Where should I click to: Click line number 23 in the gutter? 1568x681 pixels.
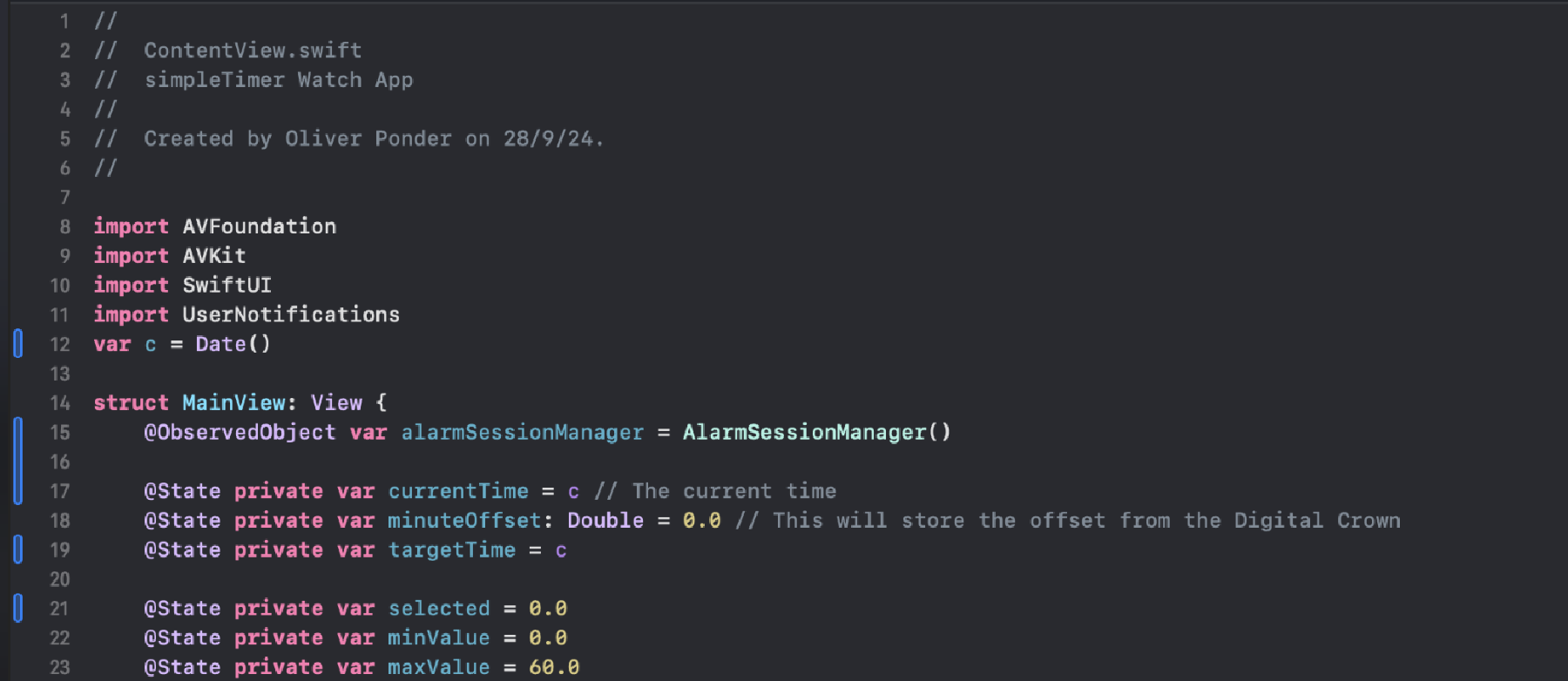click(x=59, y=667)
